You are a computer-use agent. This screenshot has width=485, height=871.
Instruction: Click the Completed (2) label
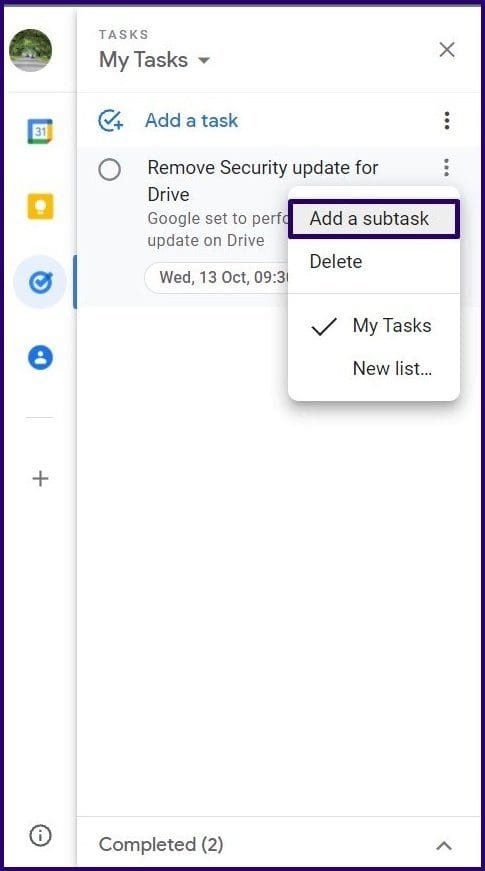(161, 845)
